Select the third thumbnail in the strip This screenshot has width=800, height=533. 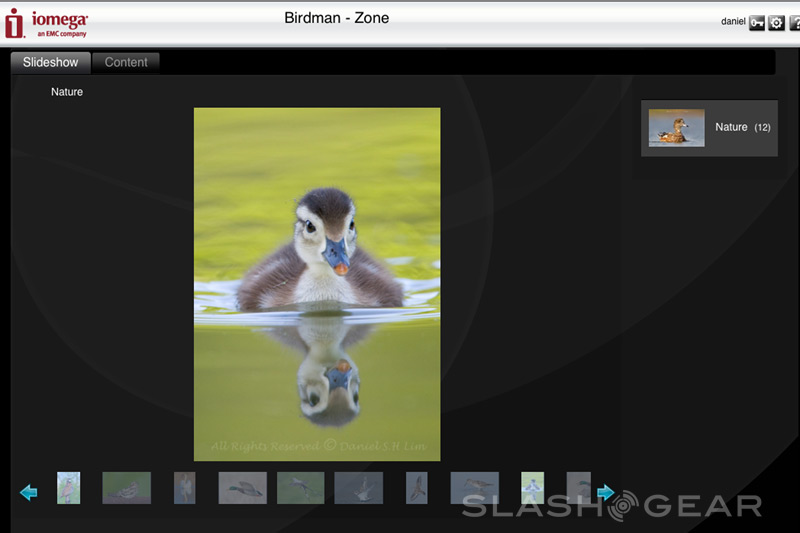coord(184,488)
